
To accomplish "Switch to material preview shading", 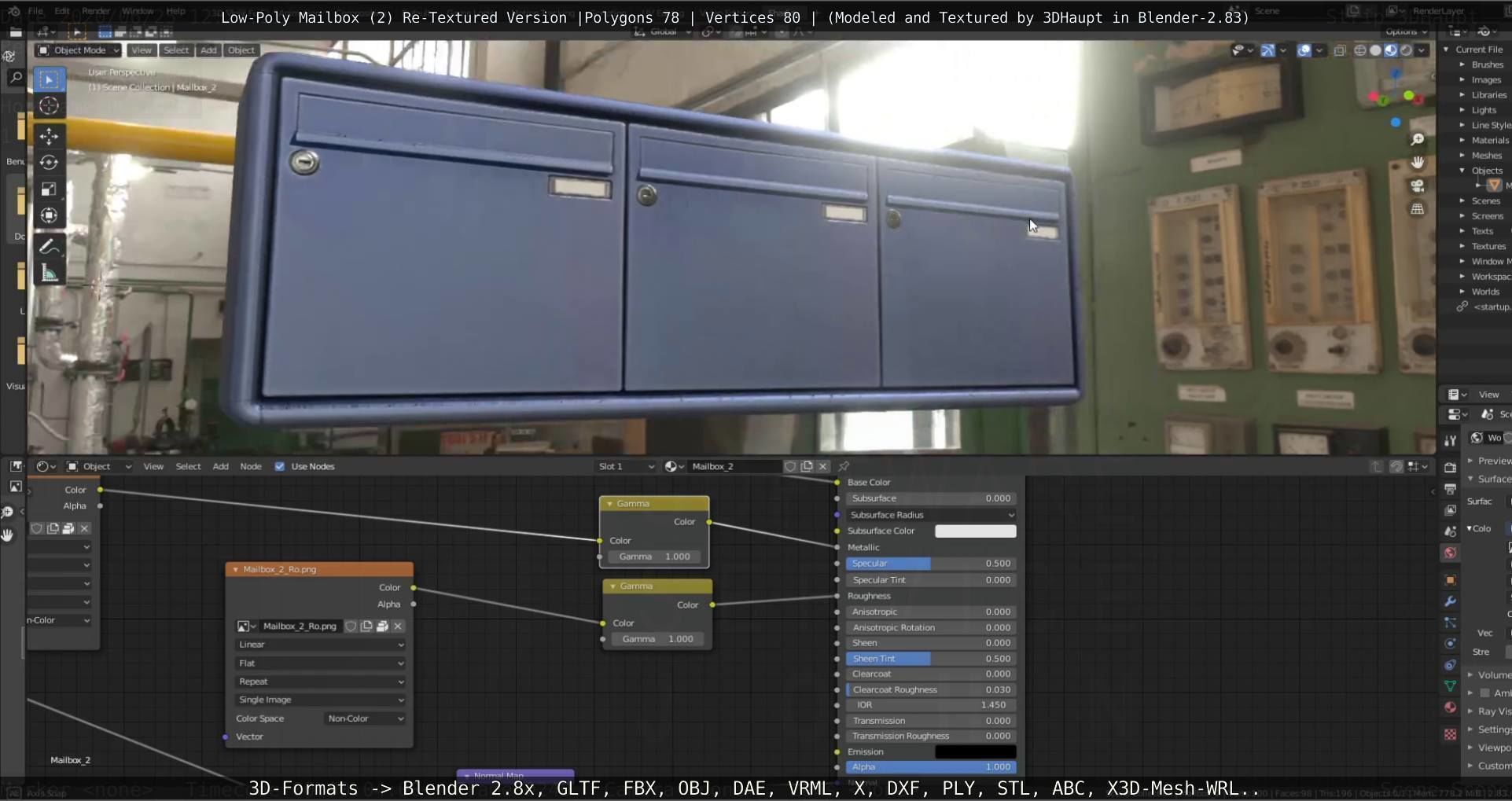I will click(x=1391, y=50).
